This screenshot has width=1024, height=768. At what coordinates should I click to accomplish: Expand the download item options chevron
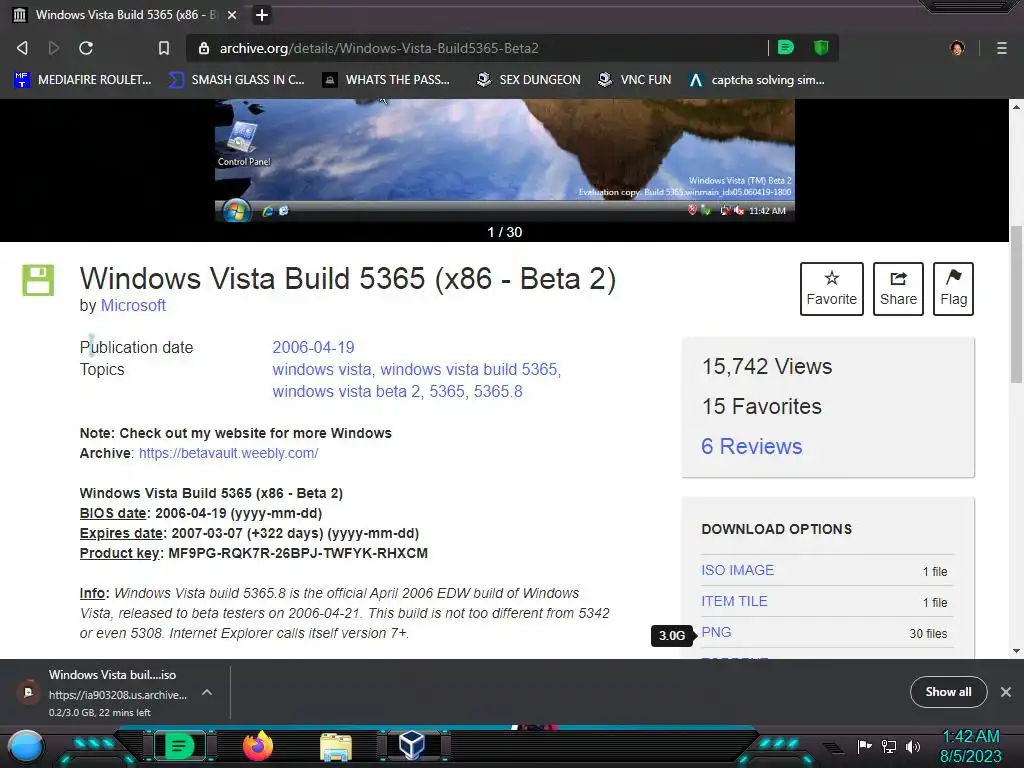(x=207, y=692)
